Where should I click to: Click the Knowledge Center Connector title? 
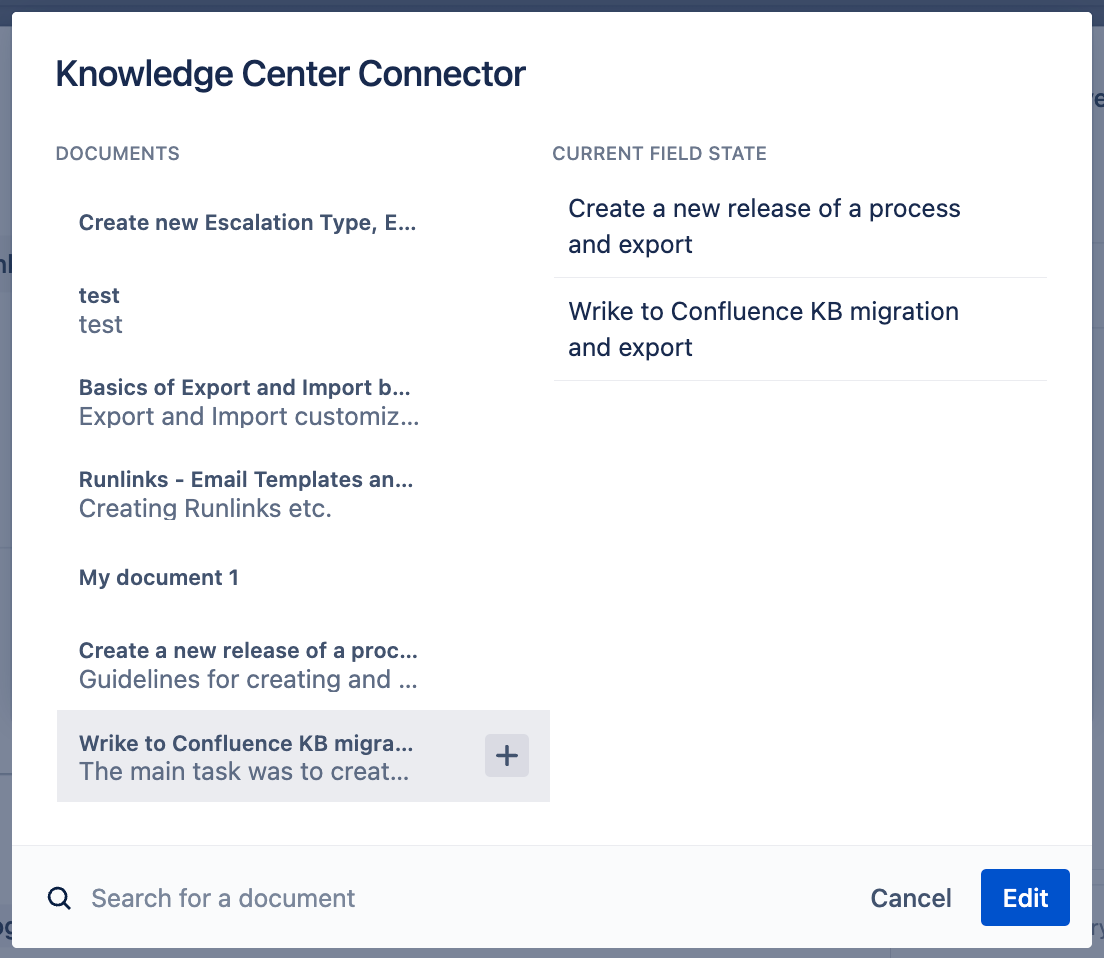click(290, 74)
